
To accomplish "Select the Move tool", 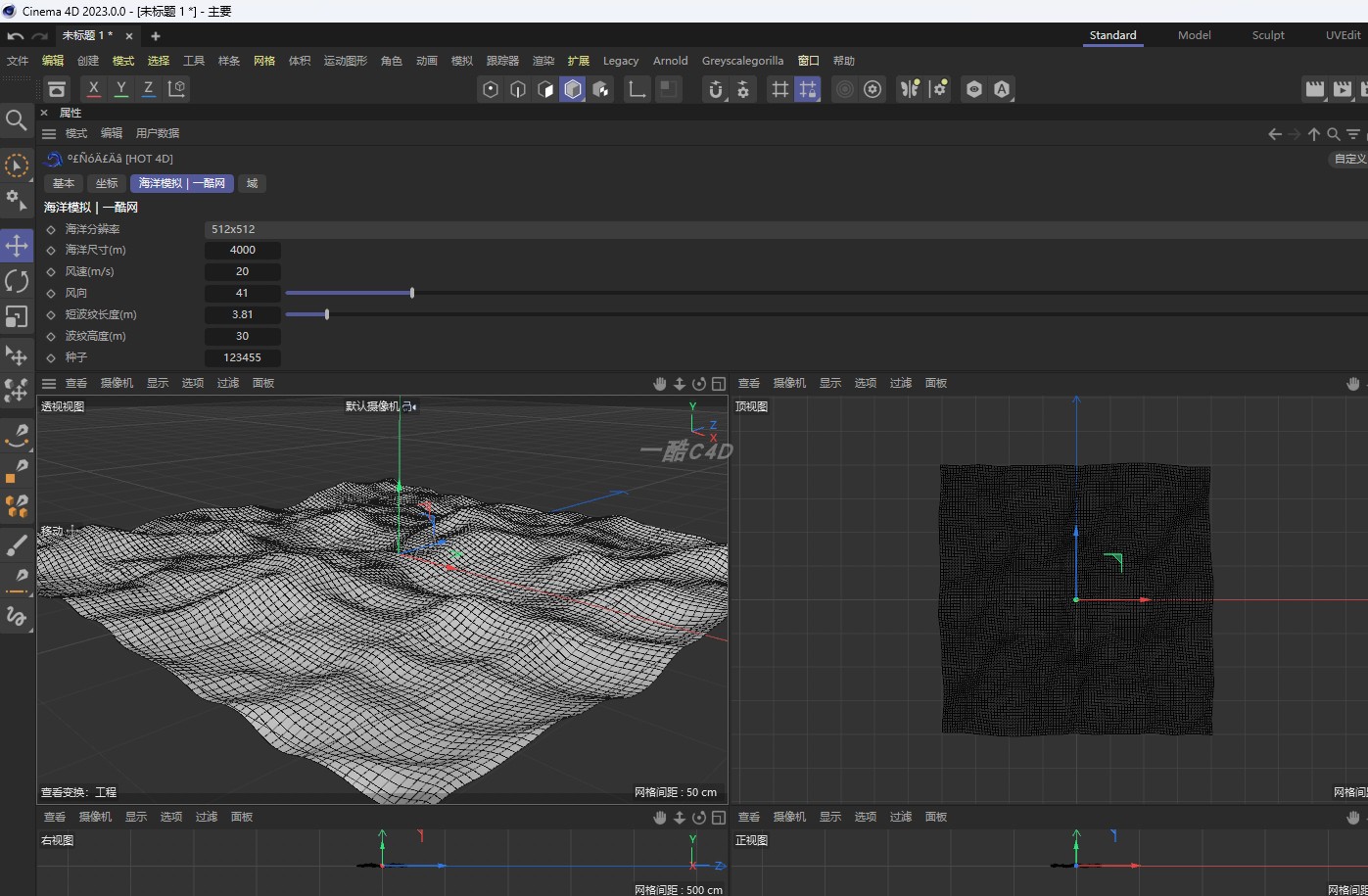I will 17,245.
